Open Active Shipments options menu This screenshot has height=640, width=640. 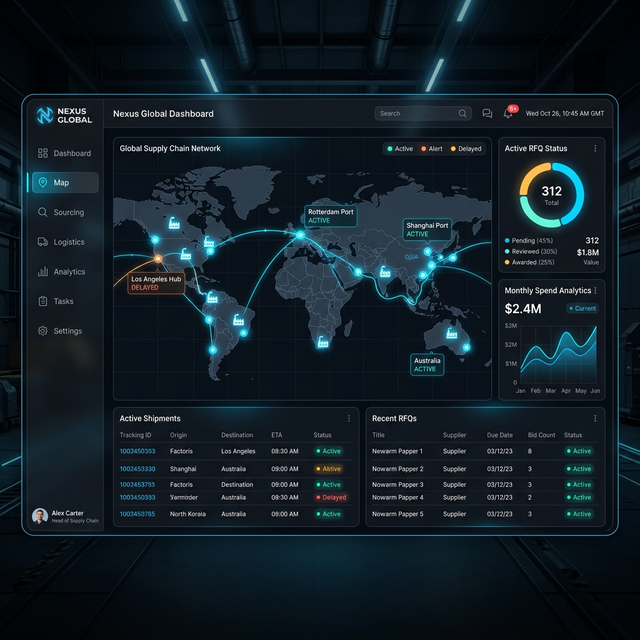(x=349, y=418)
